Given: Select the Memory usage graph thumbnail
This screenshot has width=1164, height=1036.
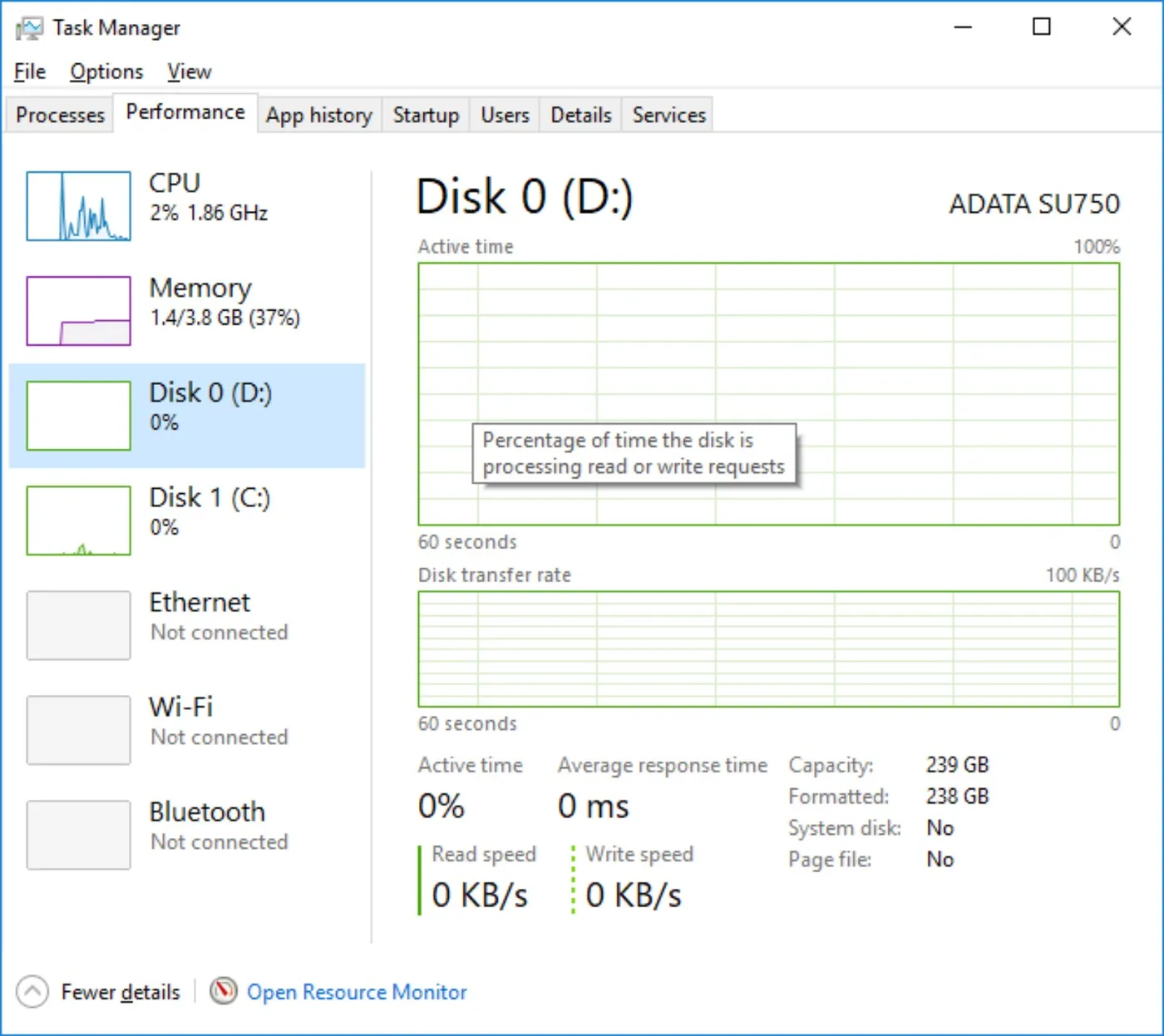Looking at the screenshot, I should coord(78,311).
